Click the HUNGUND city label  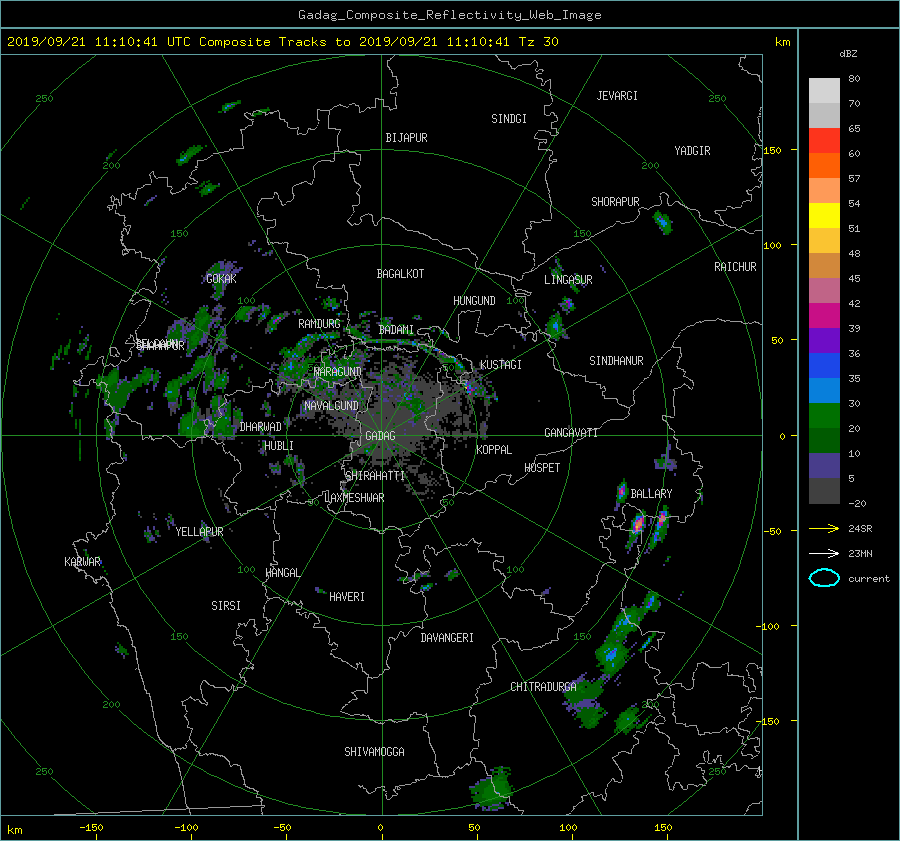pyautogui.click(x=474, y=301)
